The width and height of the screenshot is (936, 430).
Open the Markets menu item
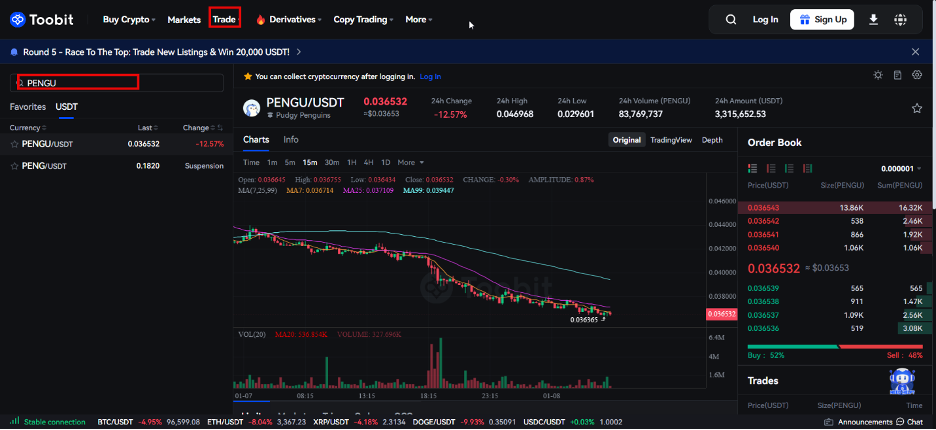point(184,20)
